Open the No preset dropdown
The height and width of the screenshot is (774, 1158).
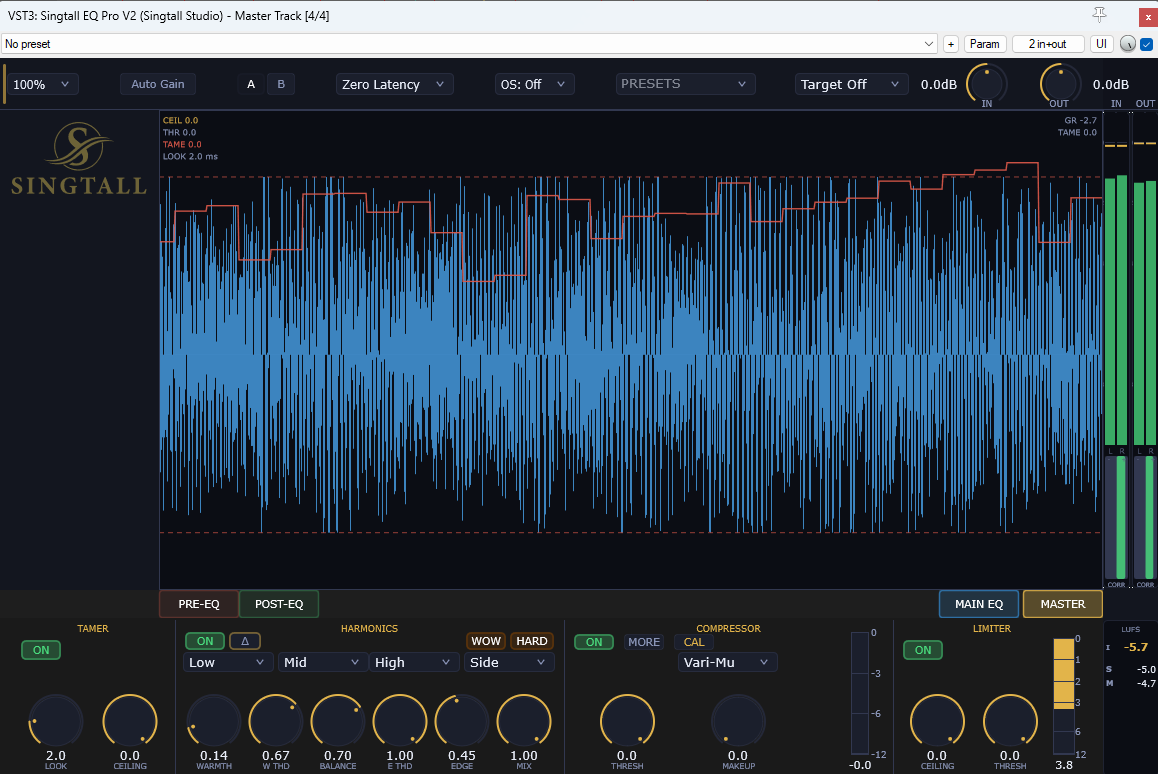click(x=469, y=44)
